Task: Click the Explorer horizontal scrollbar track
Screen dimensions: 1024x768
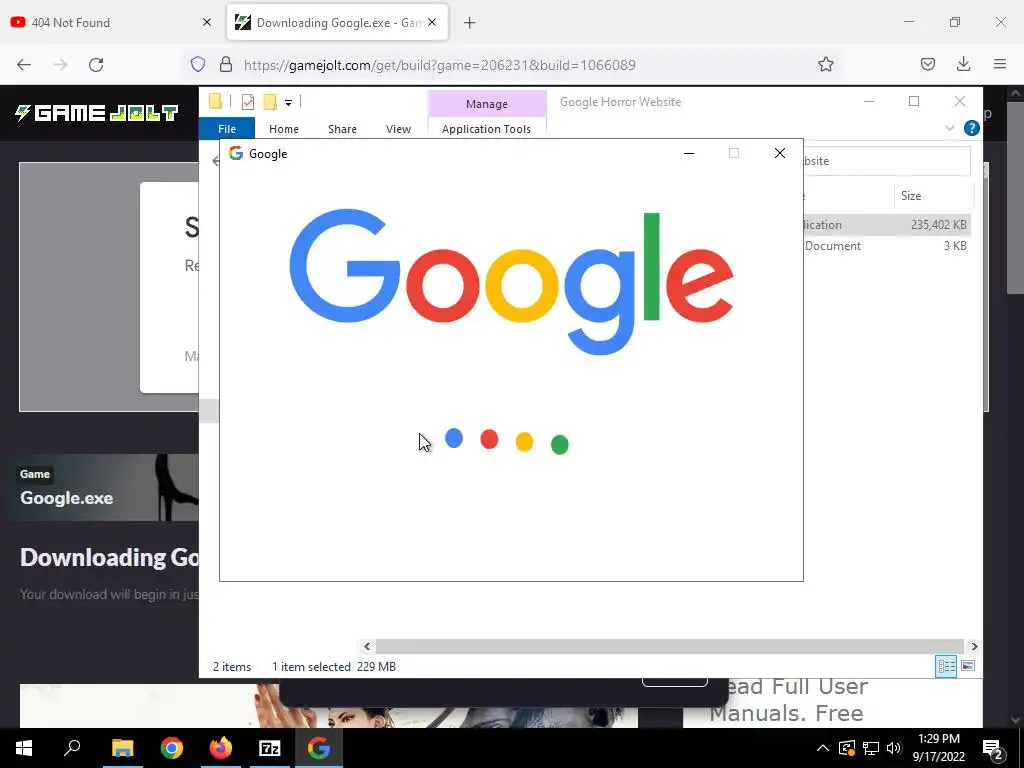Action: point(670,646)
